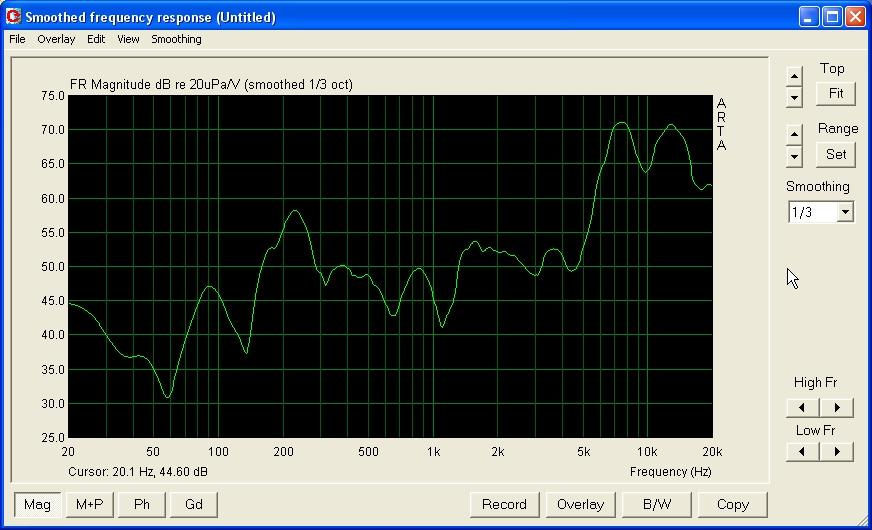Screen dimensions: 872x530
Task: Click the Top down arrow
Action: [x=794, y=98]
